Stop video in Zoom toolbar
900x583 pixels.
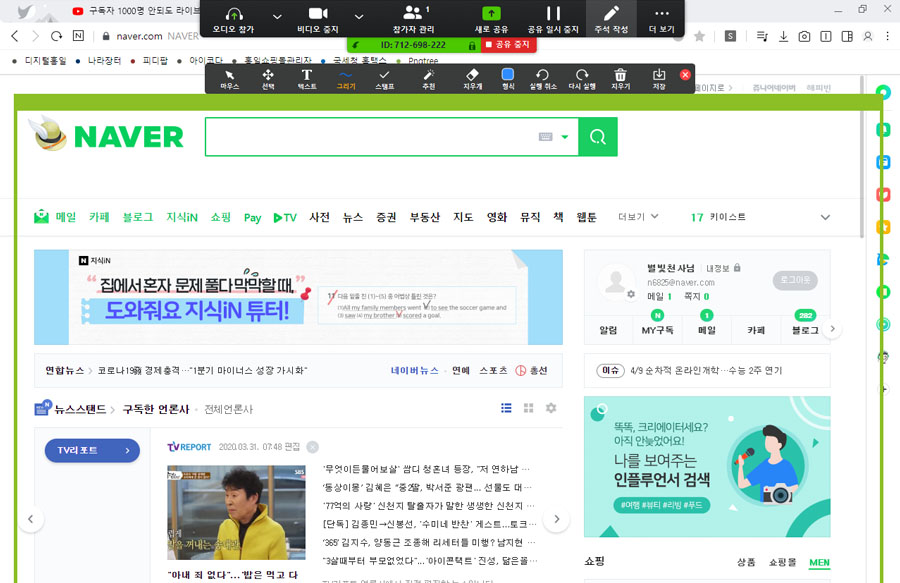coord(317,19)
